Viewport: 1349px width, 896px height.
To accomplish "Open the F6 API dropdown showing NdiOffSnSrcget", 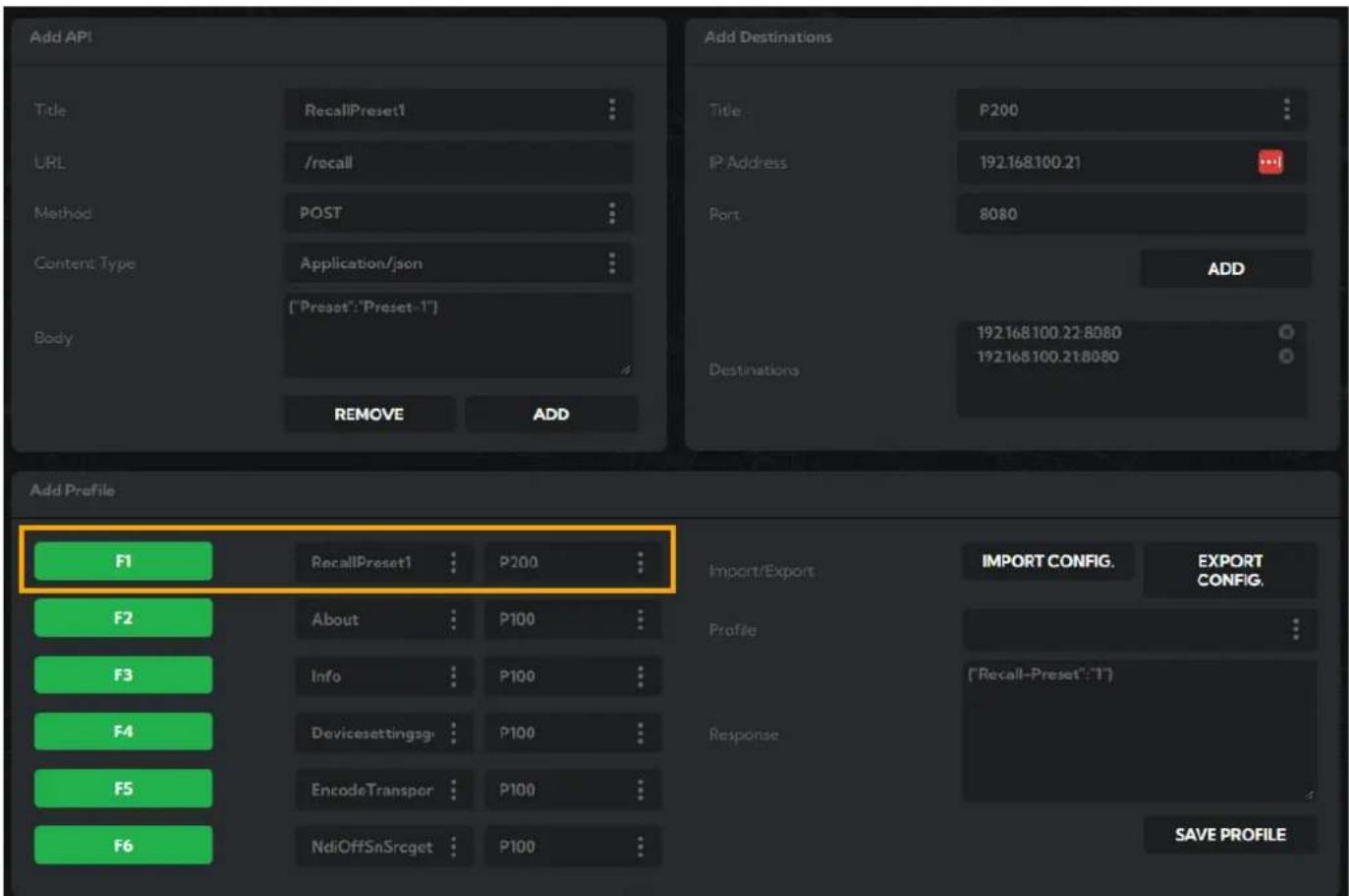I will tap(384, 847).
